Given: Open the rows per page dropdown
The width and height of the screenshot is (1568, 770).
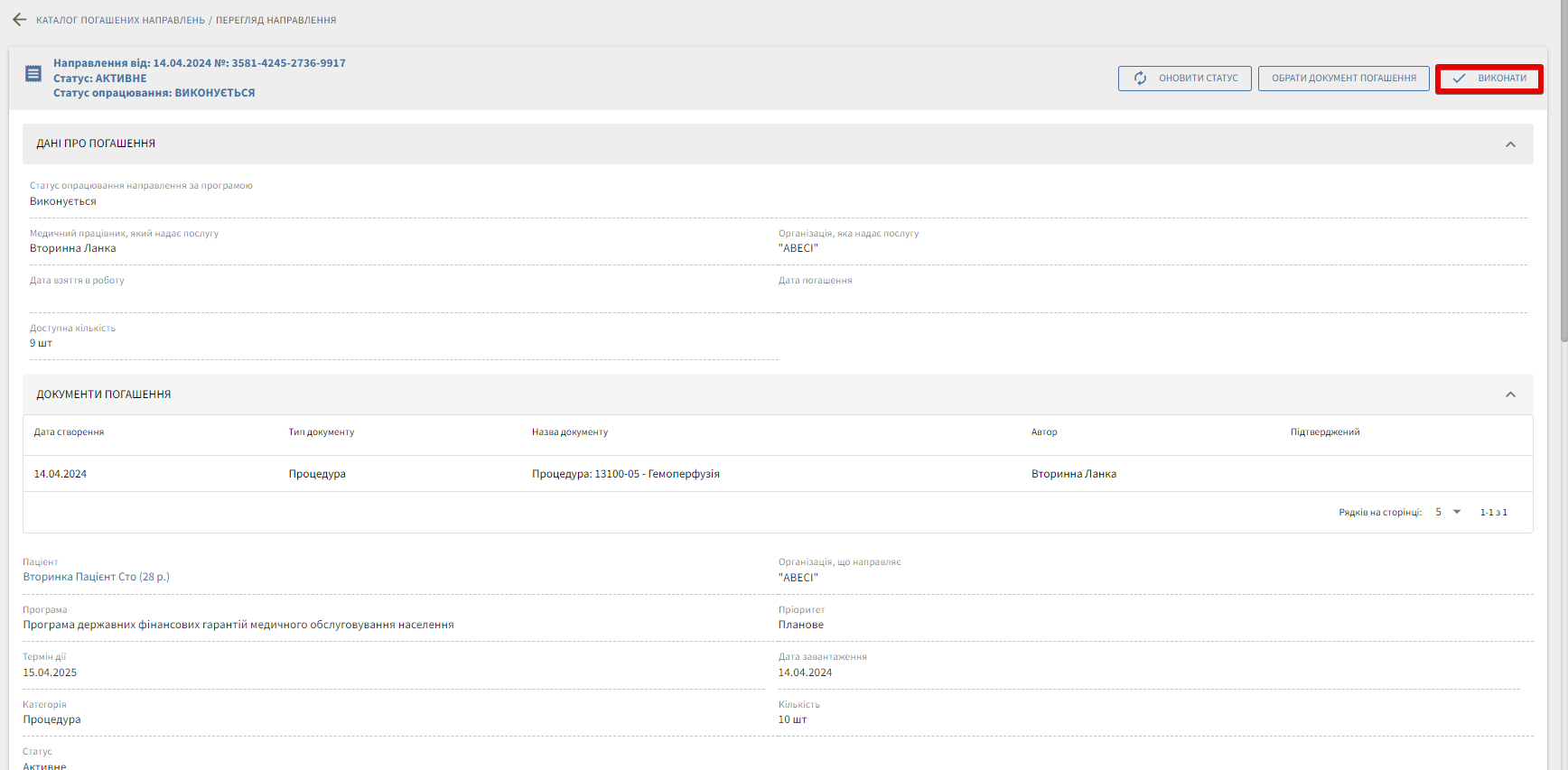Looking at the screenshot, I should (x=1448, y=512).
